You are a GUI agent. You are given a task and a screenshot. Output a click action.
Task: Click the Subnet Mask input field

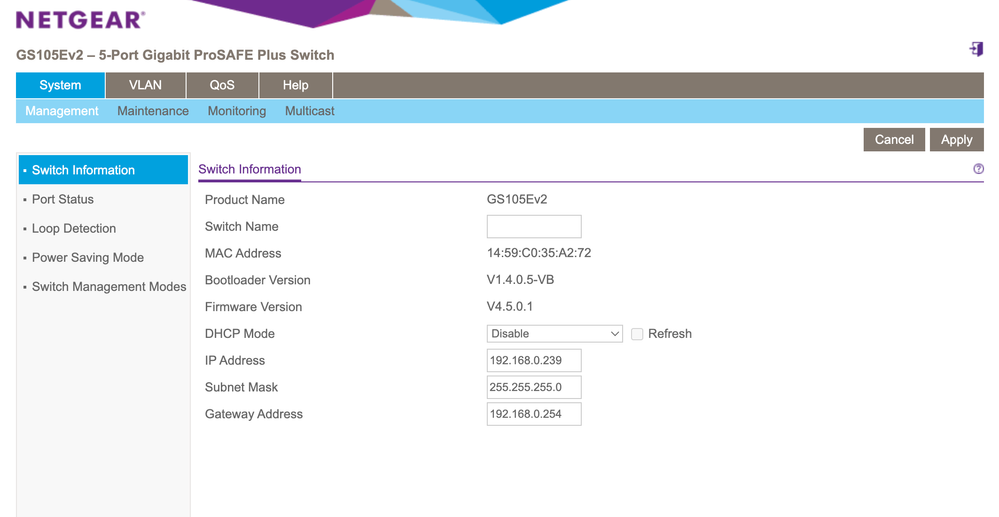click(x=534, y=387)
